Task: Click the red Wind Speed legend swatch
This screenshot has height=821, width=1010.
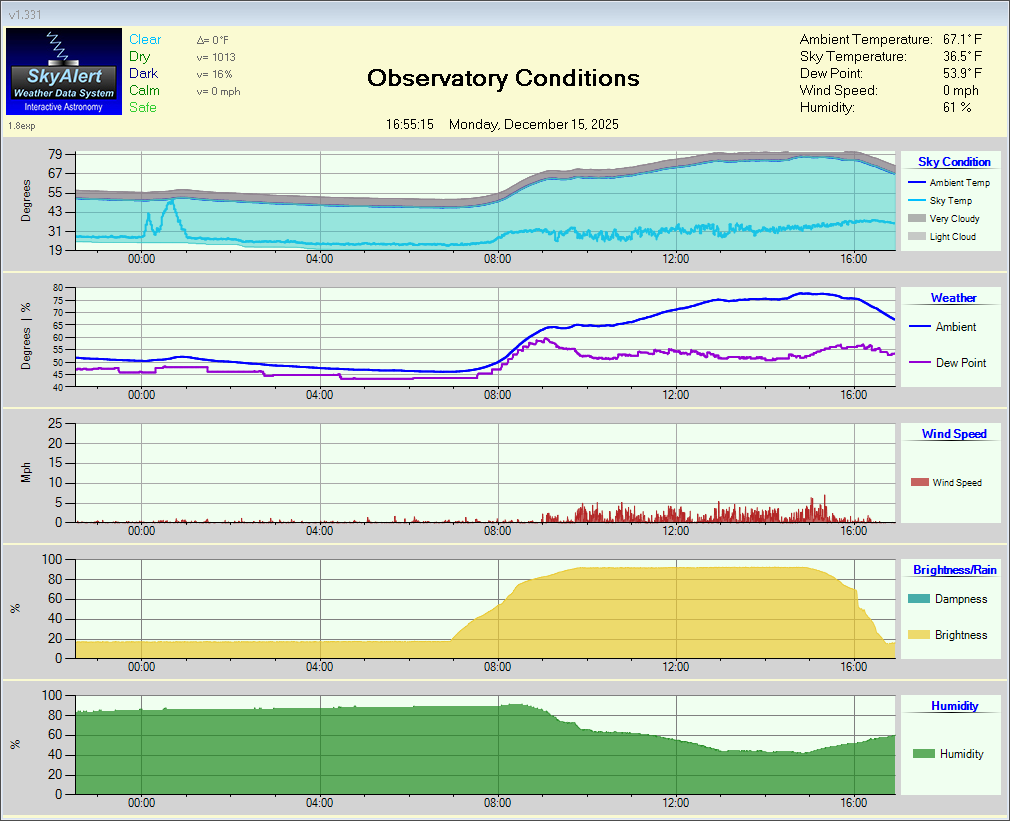Action: (919, 483)
